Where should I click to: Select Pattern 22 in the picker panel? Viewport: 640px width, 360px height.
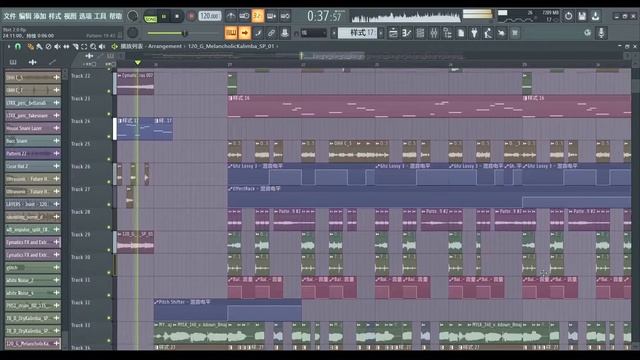[x=33, y=153]
